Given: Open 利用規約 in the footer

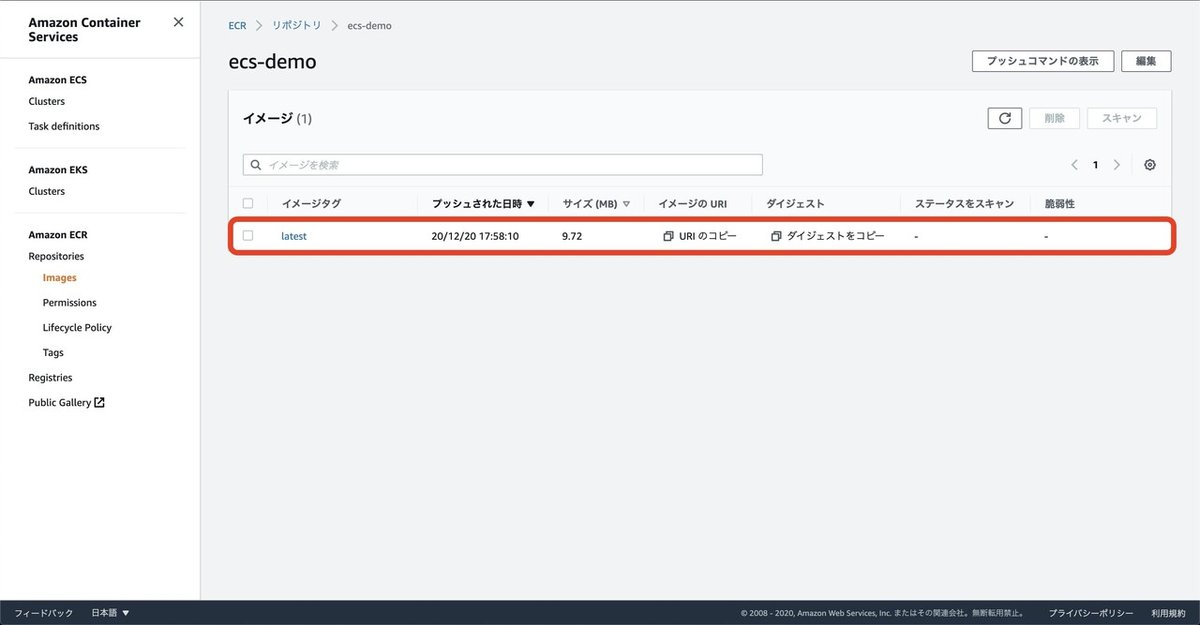Looking at the screenshot, I should [1168, 613].
